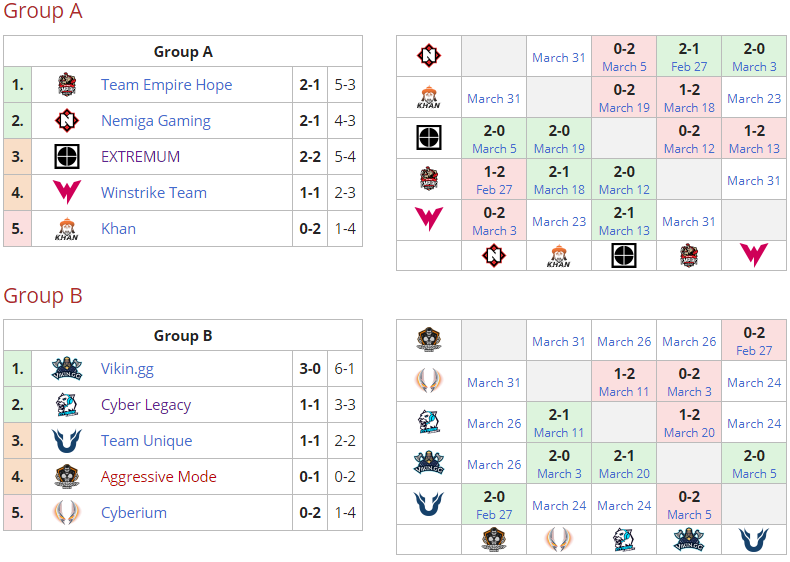This screenshot has height=562, width=790.
Task: Click Khan logo in Group A standings
Action: click(67, 229)
